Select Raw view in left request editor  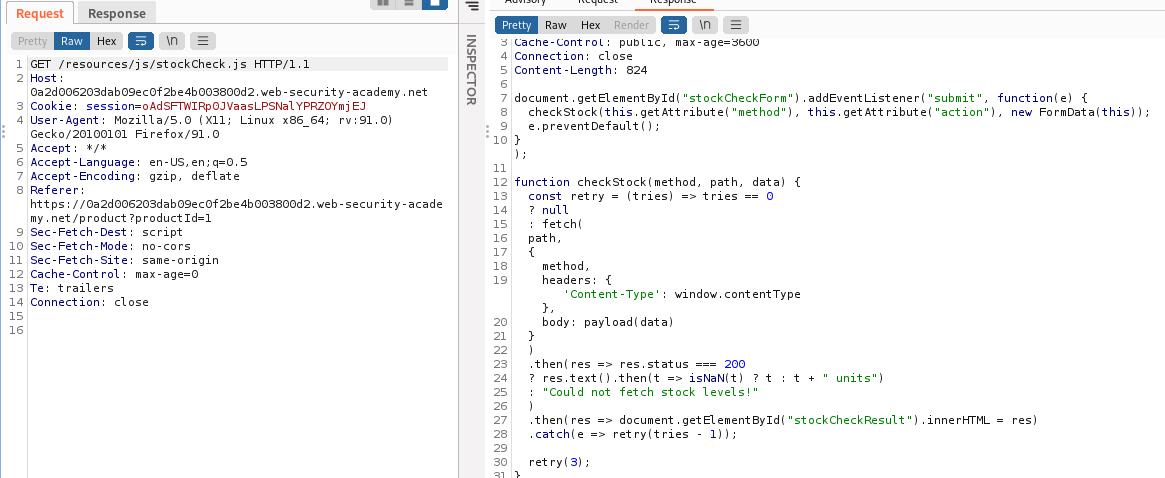71,41
